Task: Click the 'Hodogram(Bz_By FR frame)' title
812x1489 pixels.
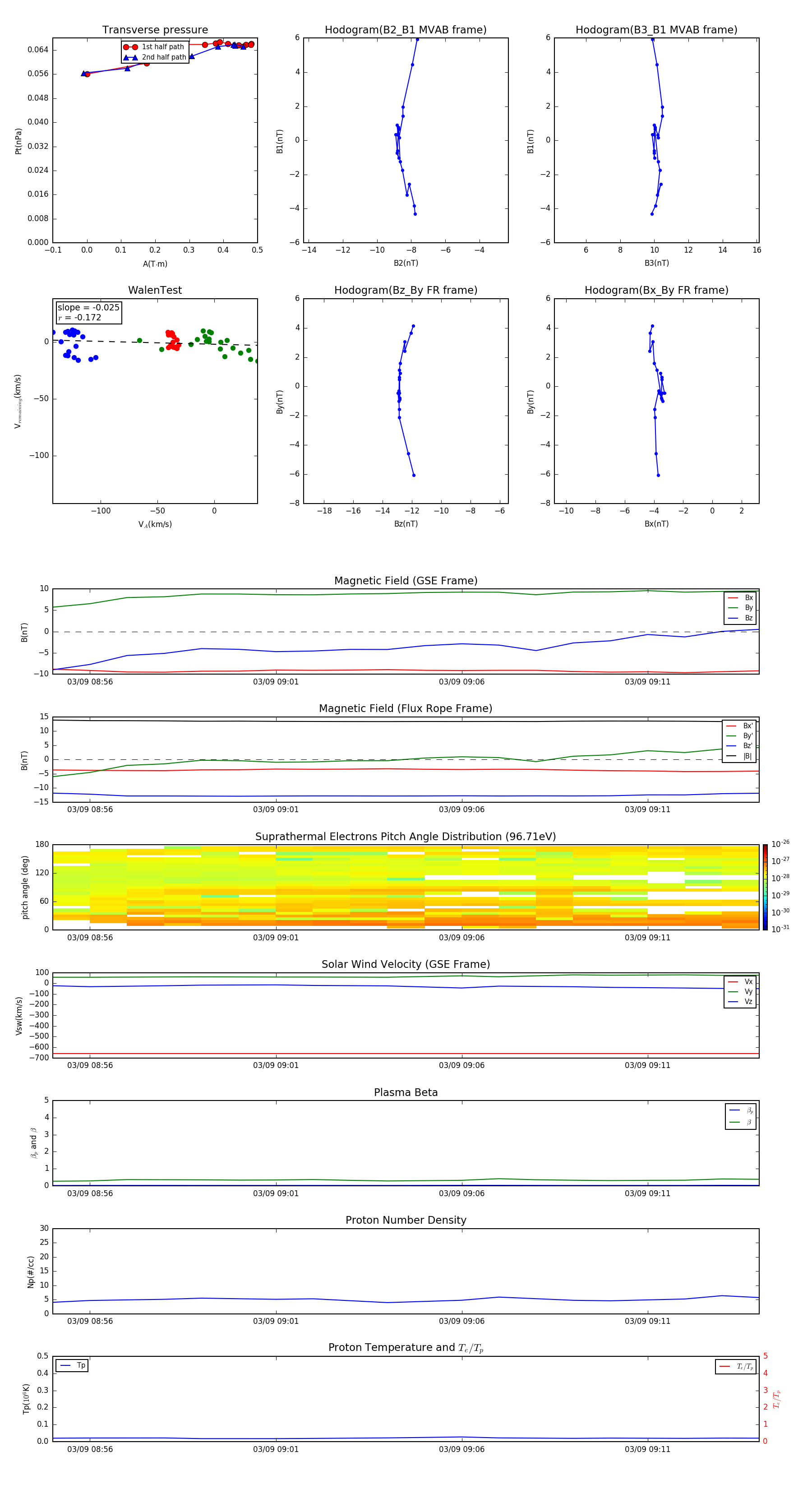Action: point(406,290)
